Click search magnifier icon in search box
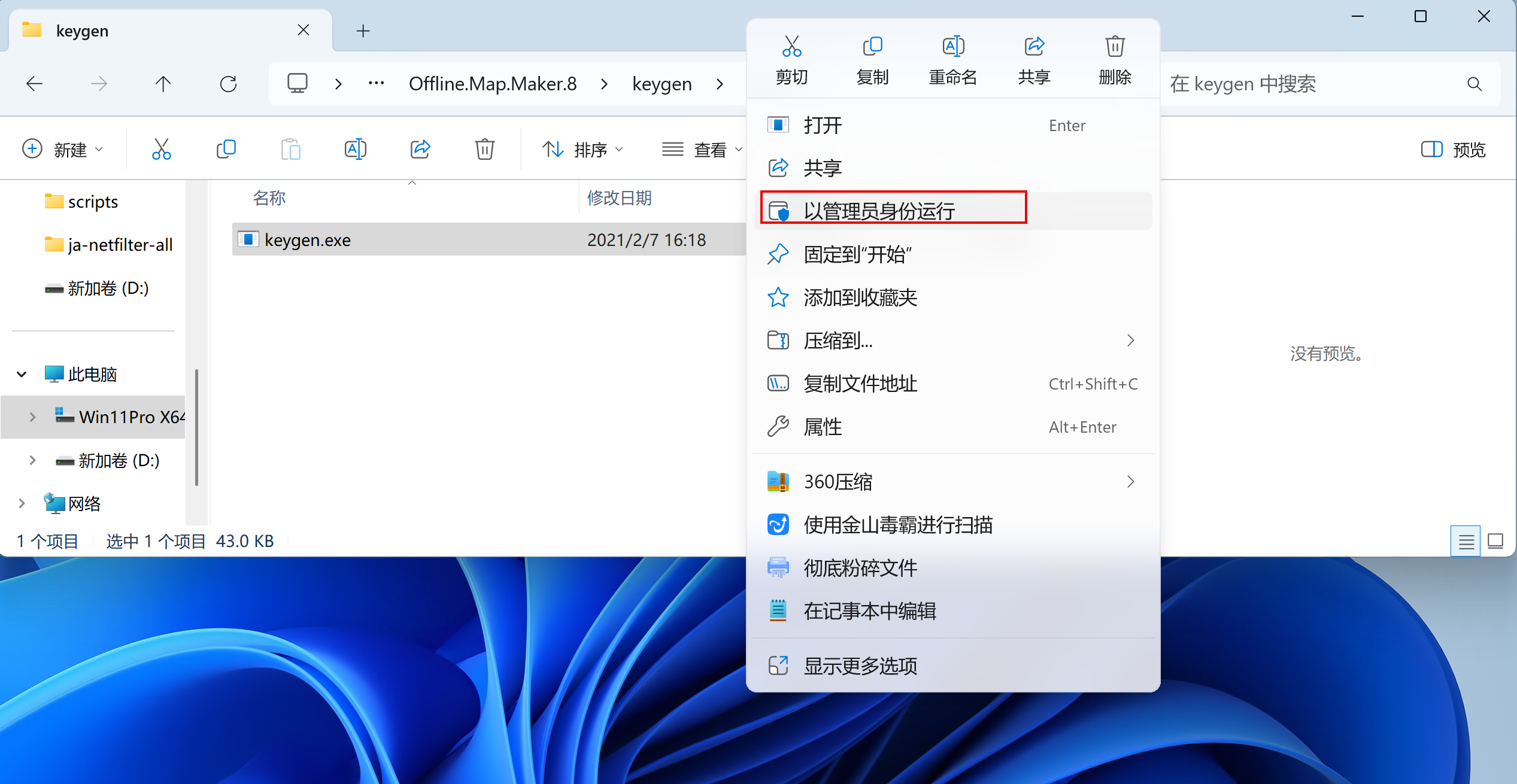1517x784 pixels. (x=1474, y=84)
